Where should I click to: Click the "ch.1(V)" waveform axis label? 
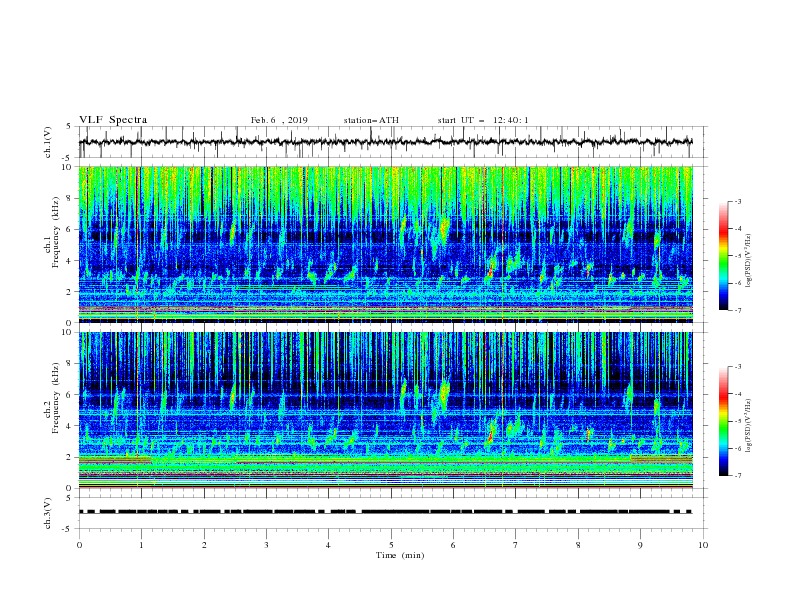pyautogui.click(x=48, y=142)
